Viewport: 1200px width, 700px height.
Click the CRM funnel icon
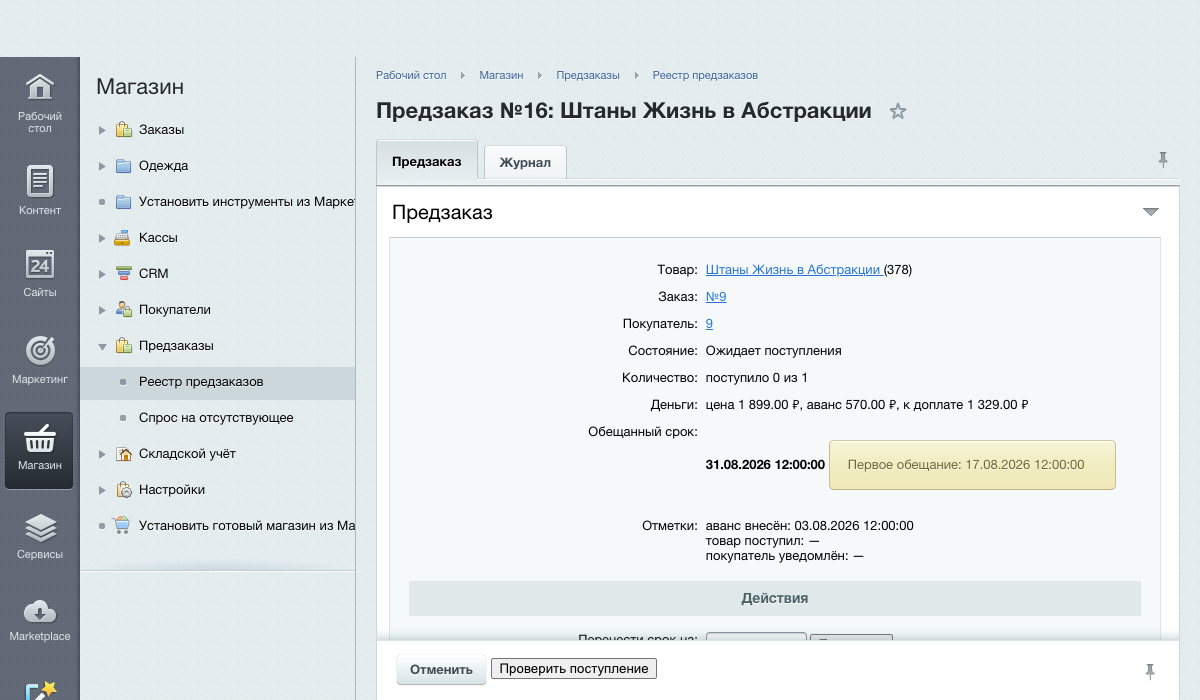click(123, 274)
